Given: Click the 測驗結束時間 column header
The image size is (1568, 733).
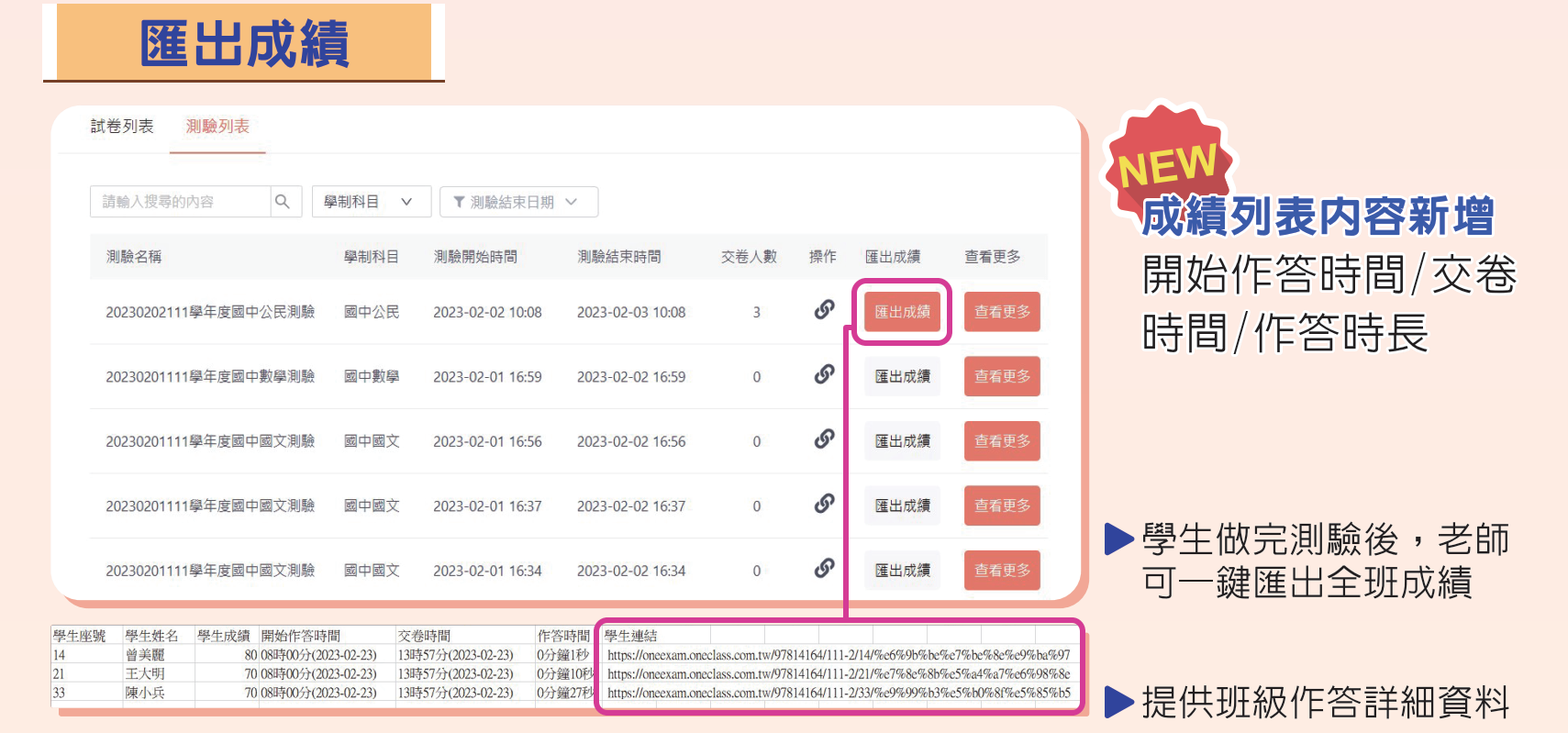Looking at the screenshot, I should (618, 257).
